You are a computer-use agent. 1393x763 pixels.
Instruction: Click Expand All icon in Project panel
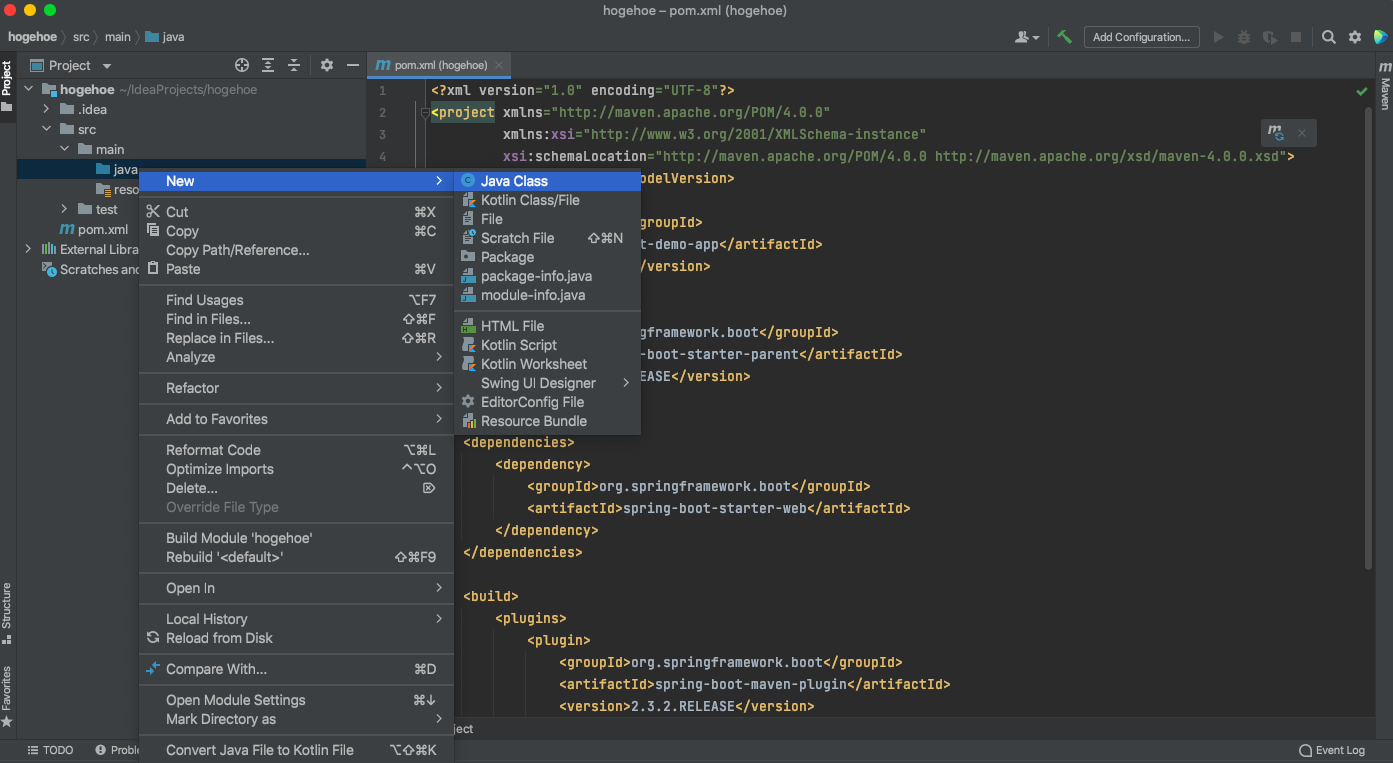268,65
